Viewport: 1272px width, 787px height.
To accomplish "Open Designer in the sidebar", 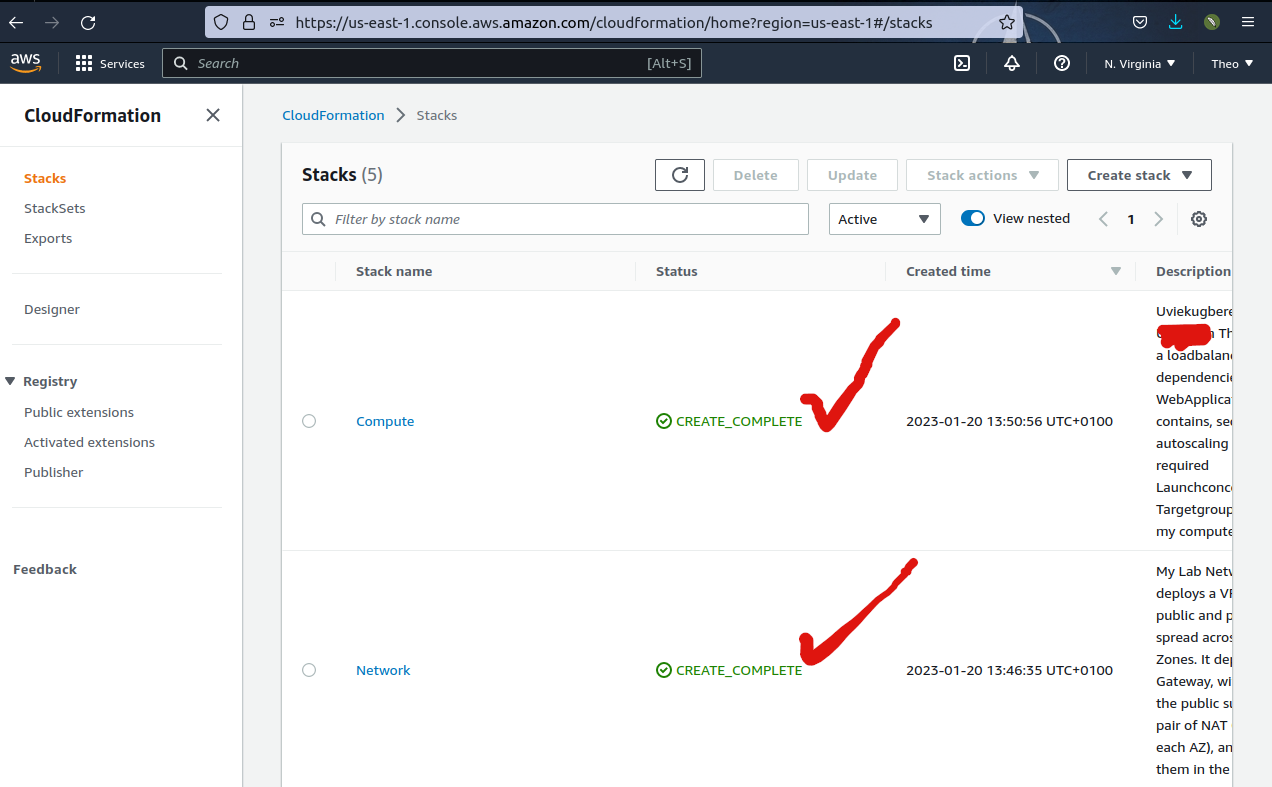I will click(52, 309).
